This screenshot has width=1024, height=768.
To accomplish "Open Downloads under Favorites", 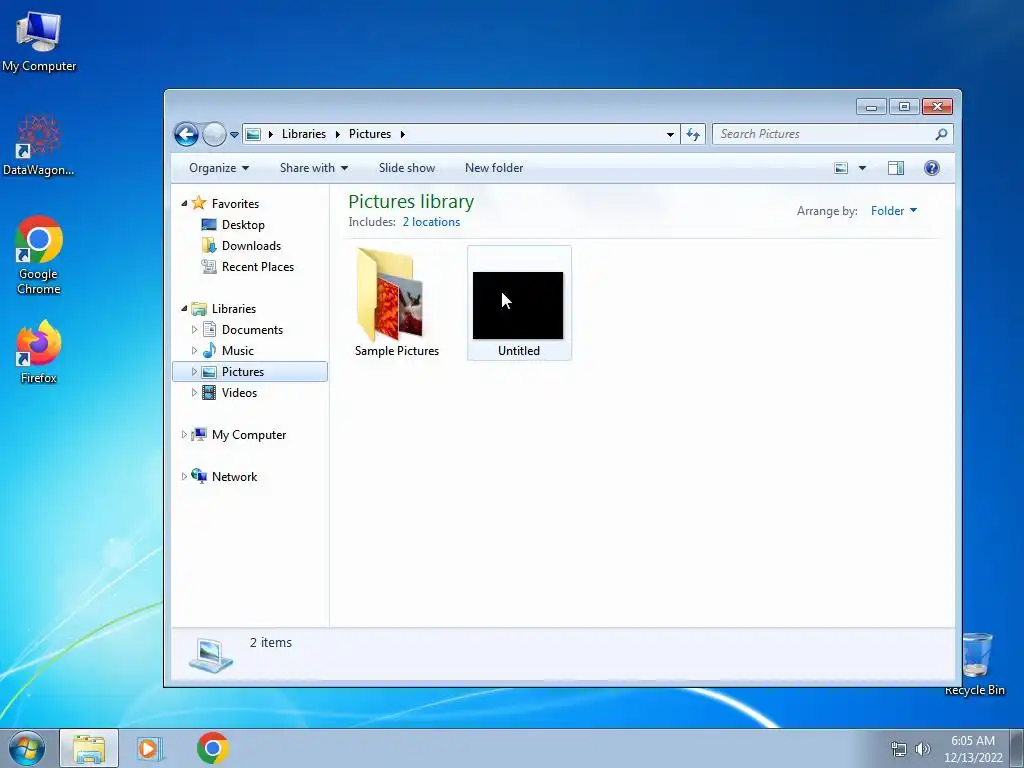I will pos(251,246).
